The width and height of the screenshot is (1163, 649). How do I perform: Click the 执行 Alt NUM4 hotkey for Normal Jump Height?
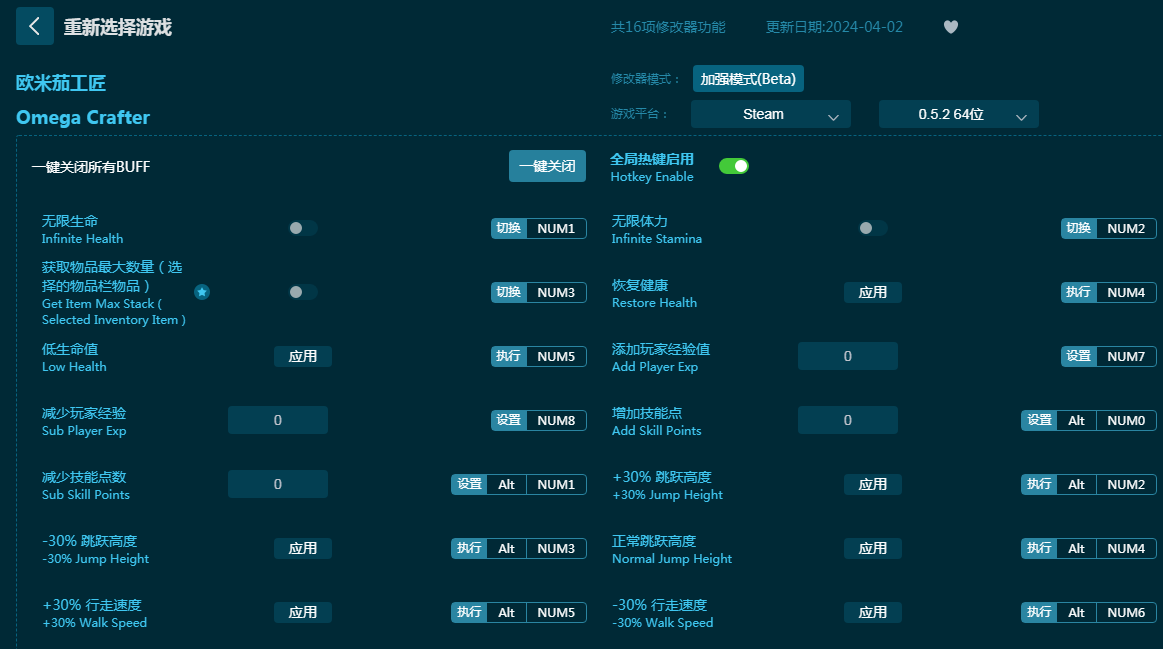tap(1088, 548)
